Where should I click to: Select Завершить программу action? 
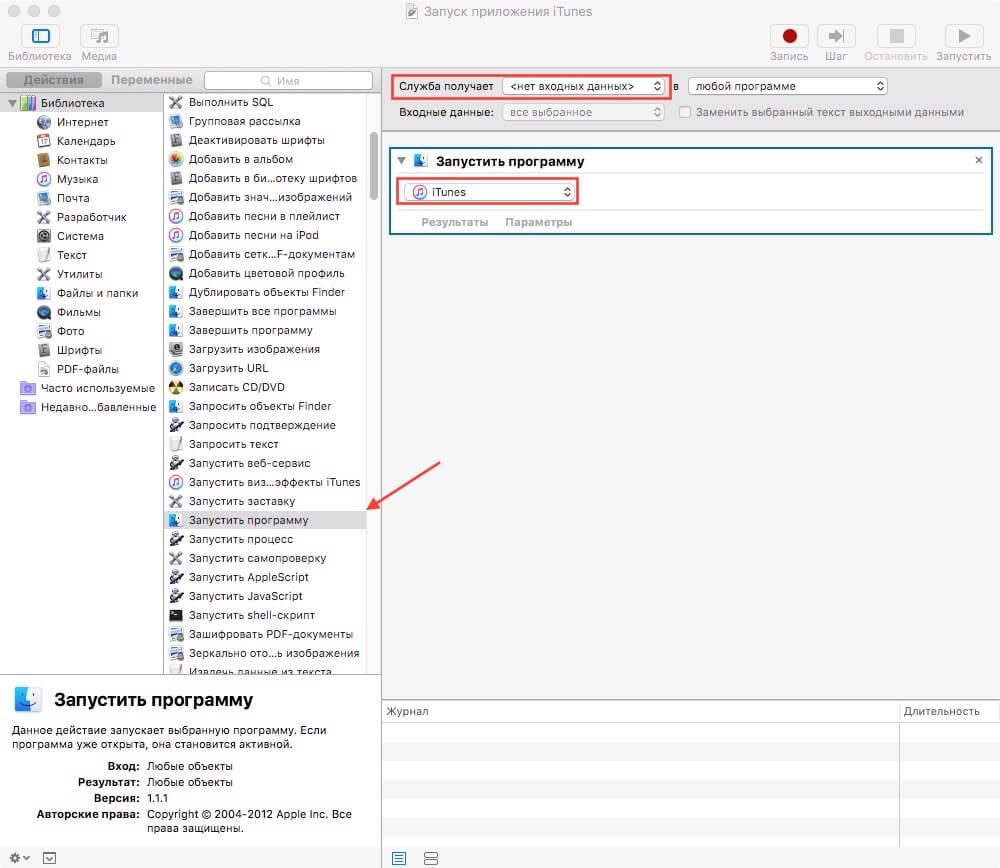(265, 330)
